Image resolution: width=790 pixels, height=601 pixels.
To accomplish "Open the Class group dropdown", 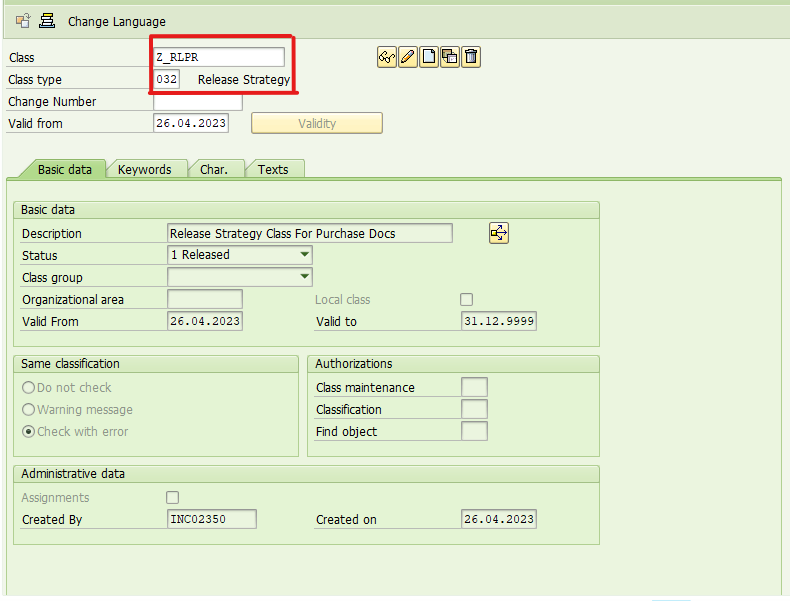I will pyautogui.click(x=240, y=277).
